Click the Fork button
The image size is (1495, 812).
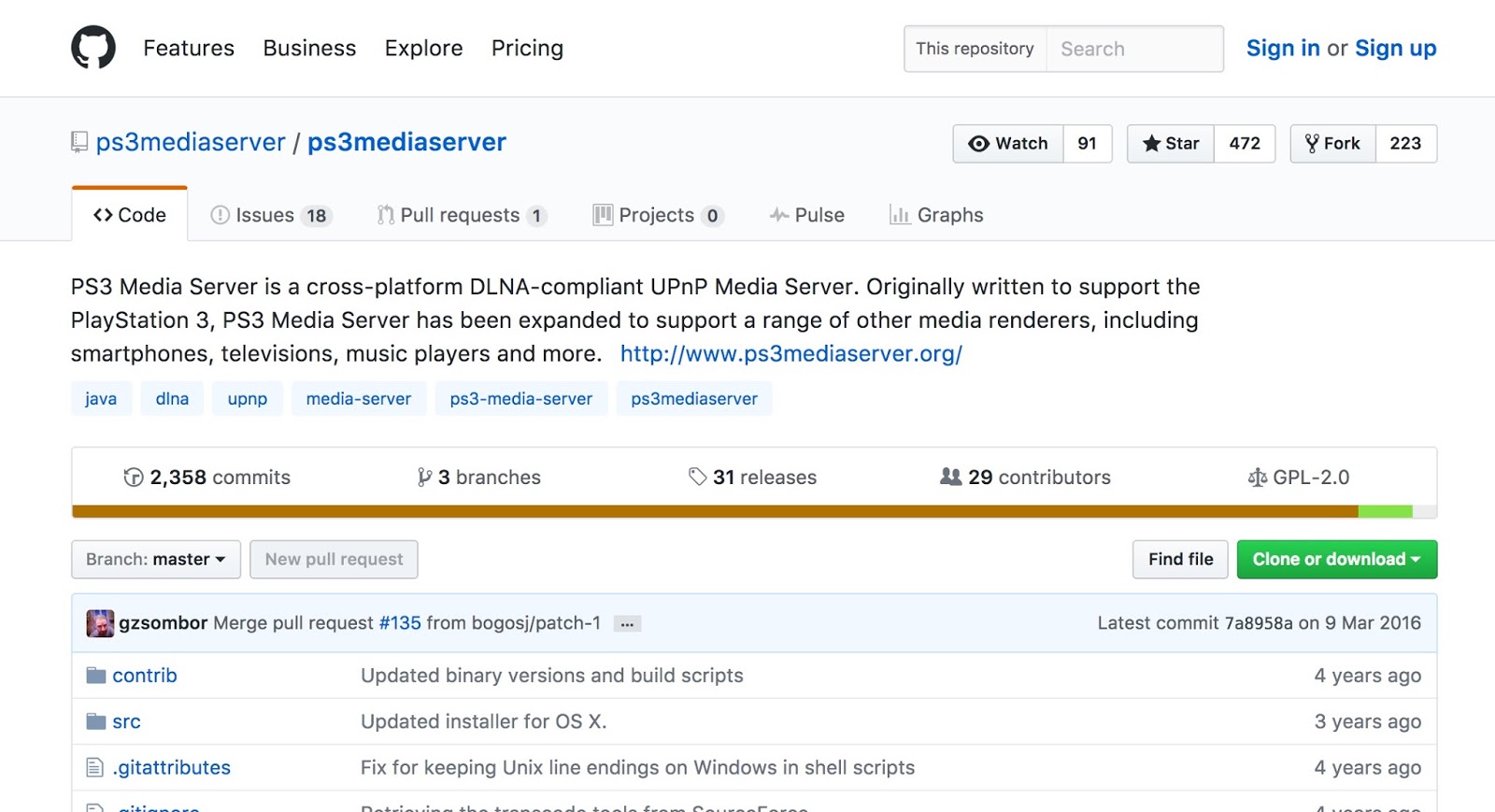(1333, 144)
